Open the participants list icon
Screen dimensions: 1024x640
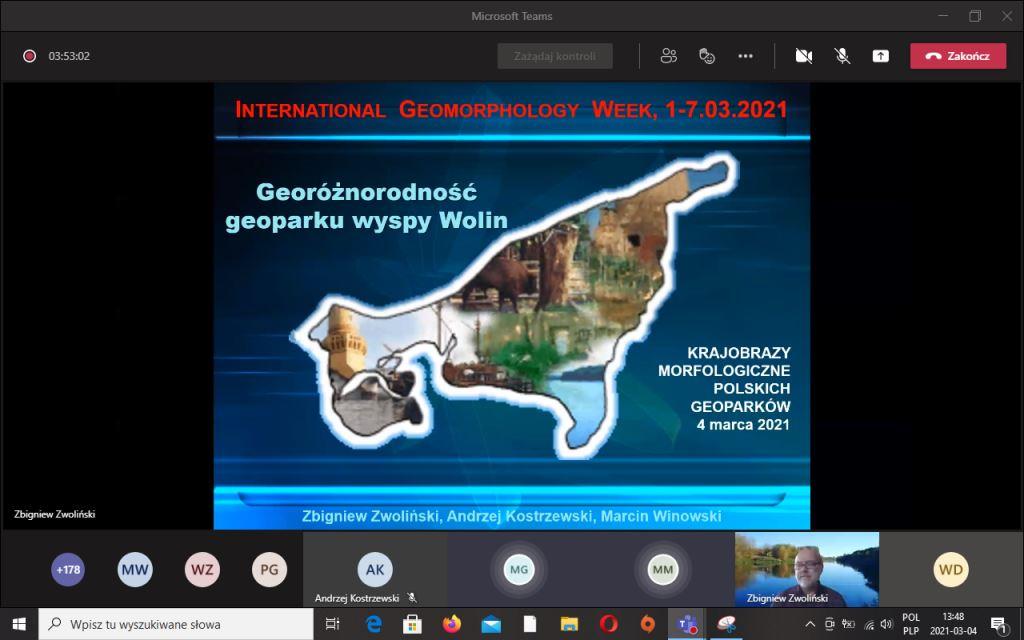point(669,56)
